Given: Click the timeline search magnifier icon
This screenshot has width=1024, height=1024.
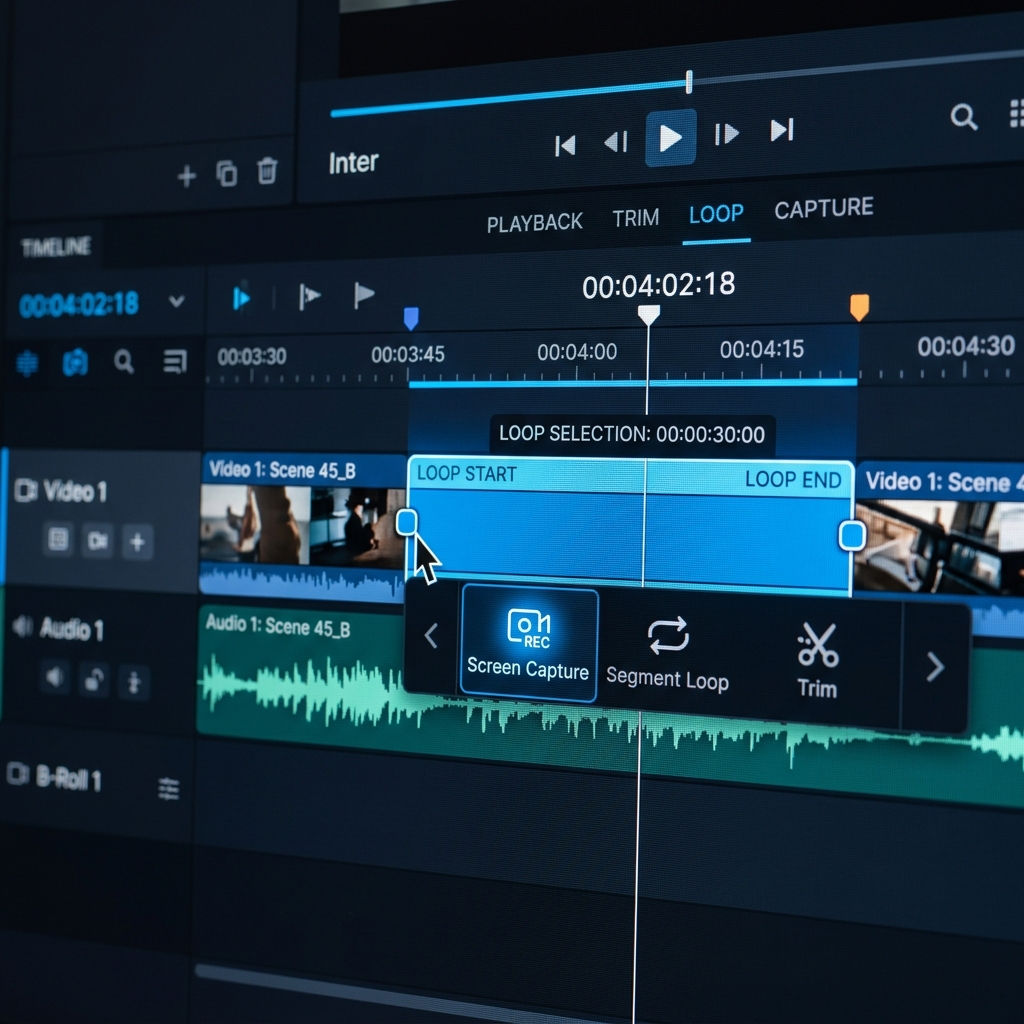Looking at the screenshot, I should [123, 360].
